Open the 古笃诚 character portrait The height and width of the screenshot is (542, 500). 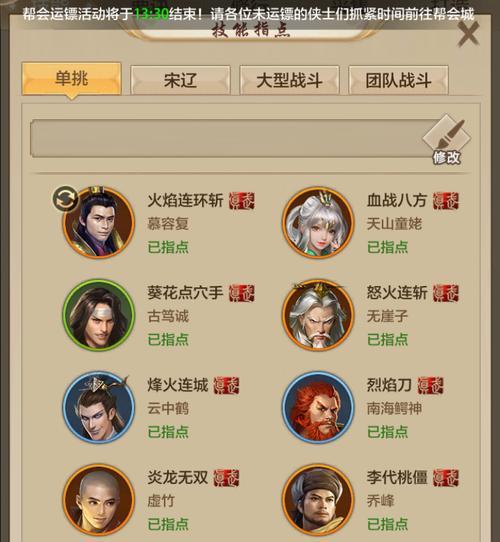[99, 315]
